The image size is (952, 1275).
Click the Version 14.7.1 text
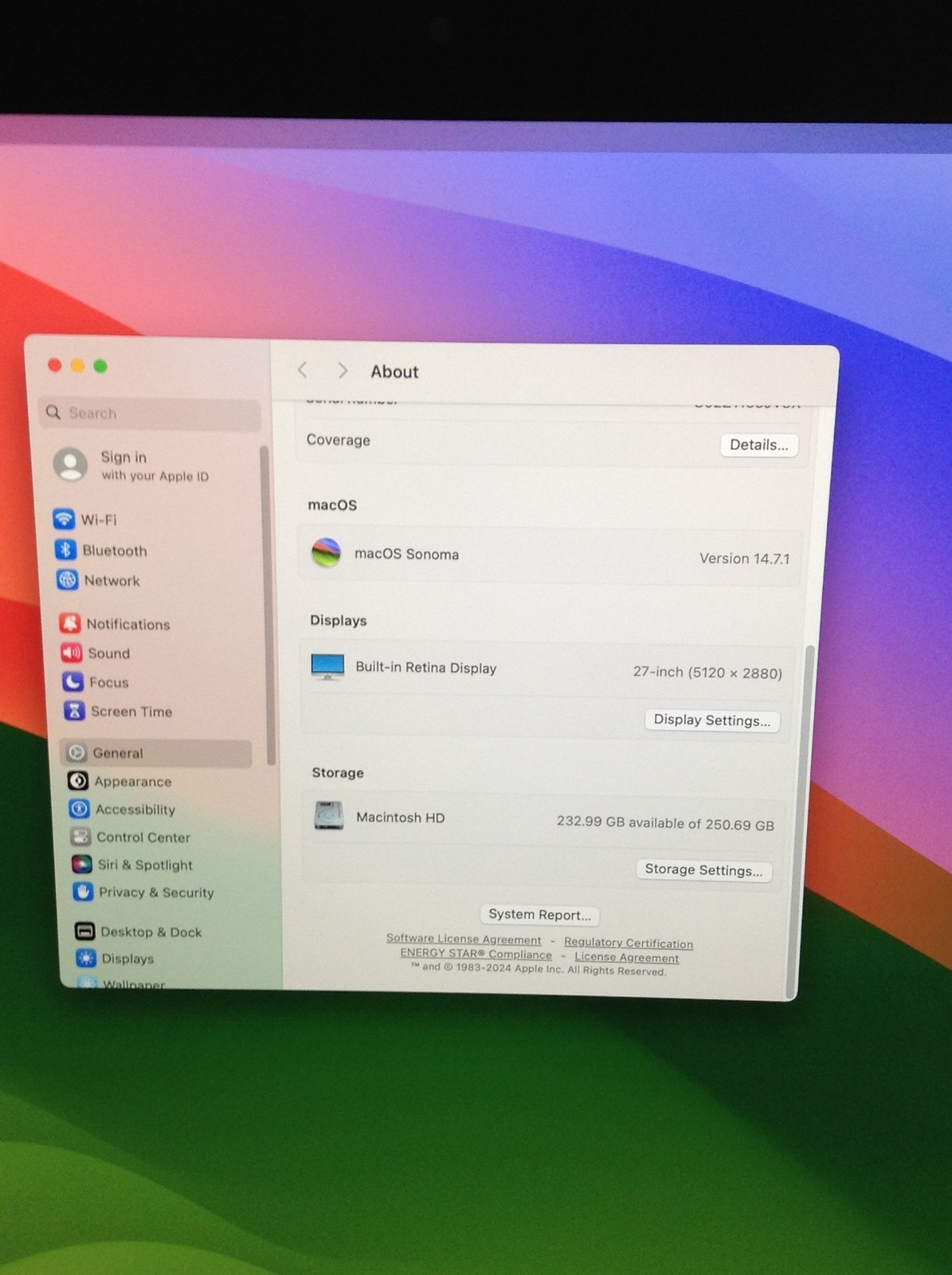pyautogui.click(x=744, y=558)
